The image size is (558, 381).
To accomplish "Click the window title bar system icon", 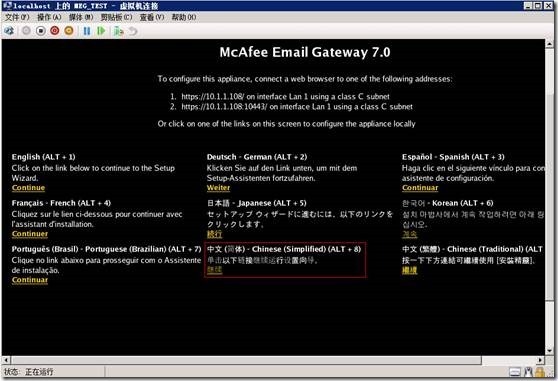I will click(7, 5).
